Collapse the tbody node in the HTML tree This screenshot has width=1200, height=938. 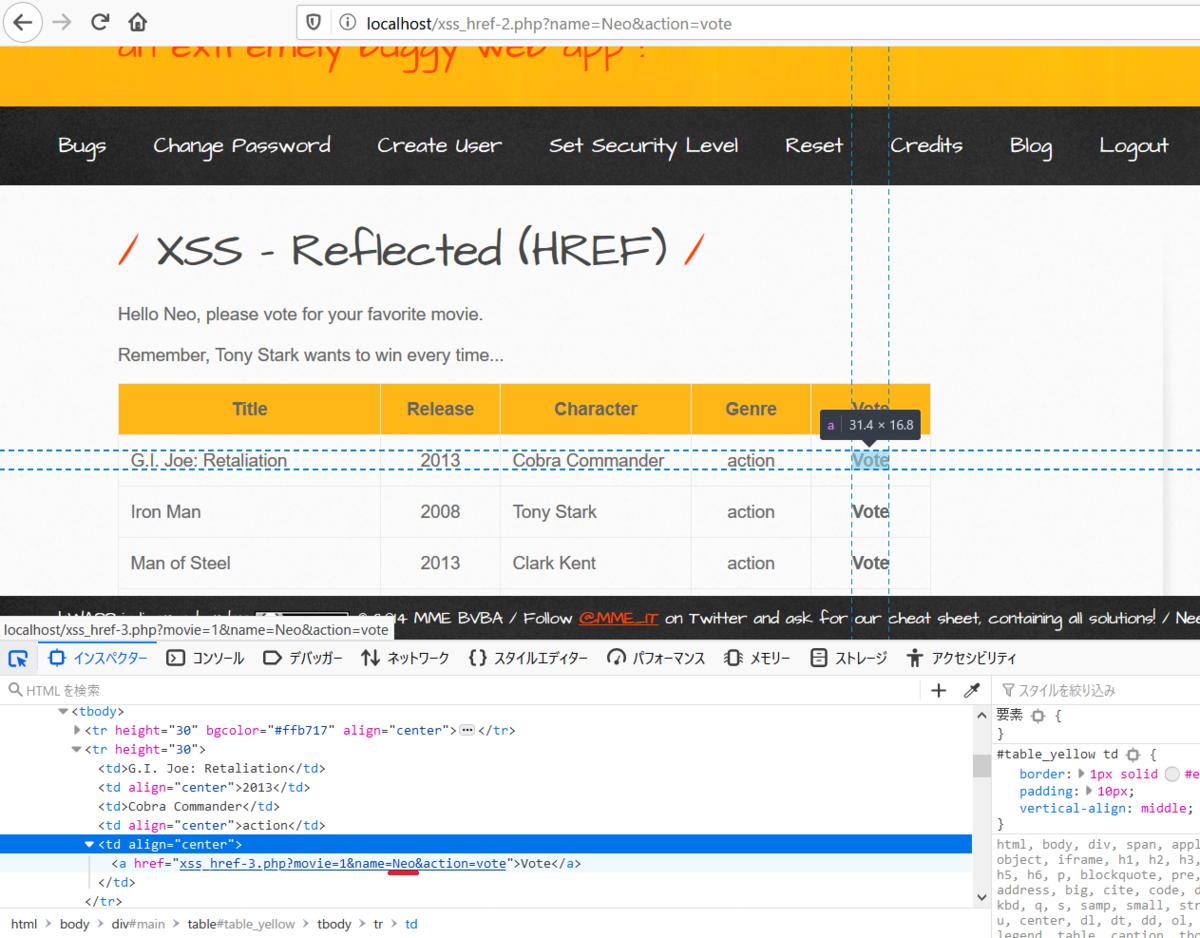(63, 711)
